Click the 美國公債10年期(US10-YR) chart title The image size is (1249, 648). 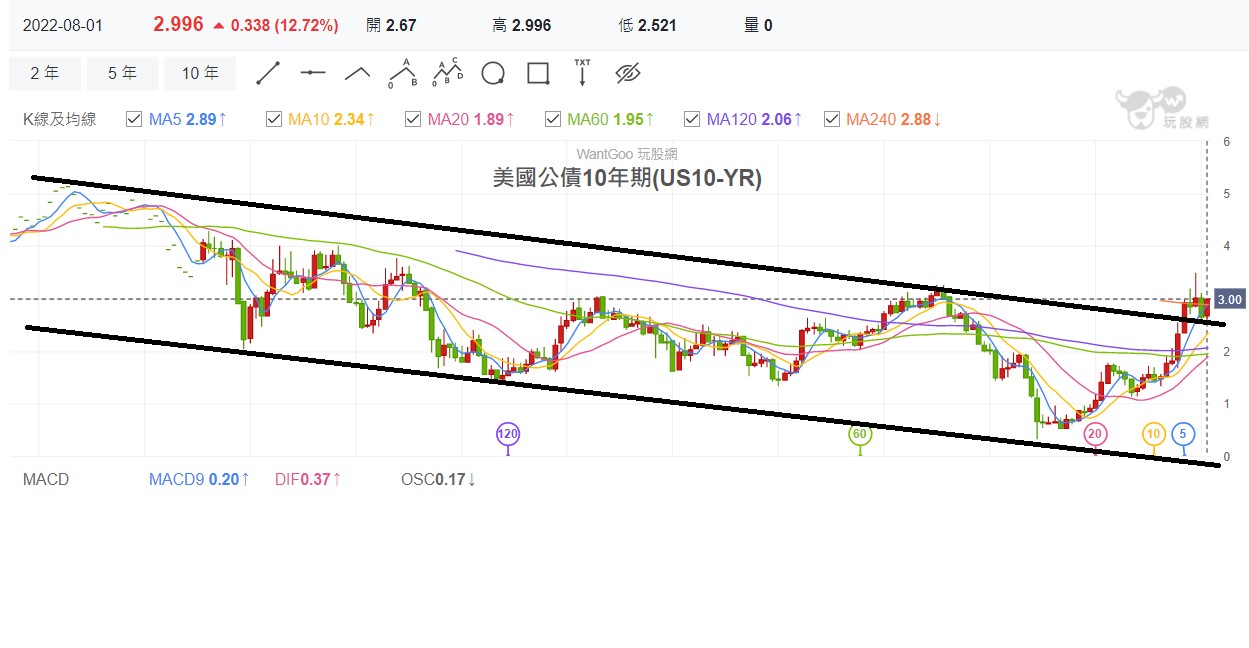(627, 178)
